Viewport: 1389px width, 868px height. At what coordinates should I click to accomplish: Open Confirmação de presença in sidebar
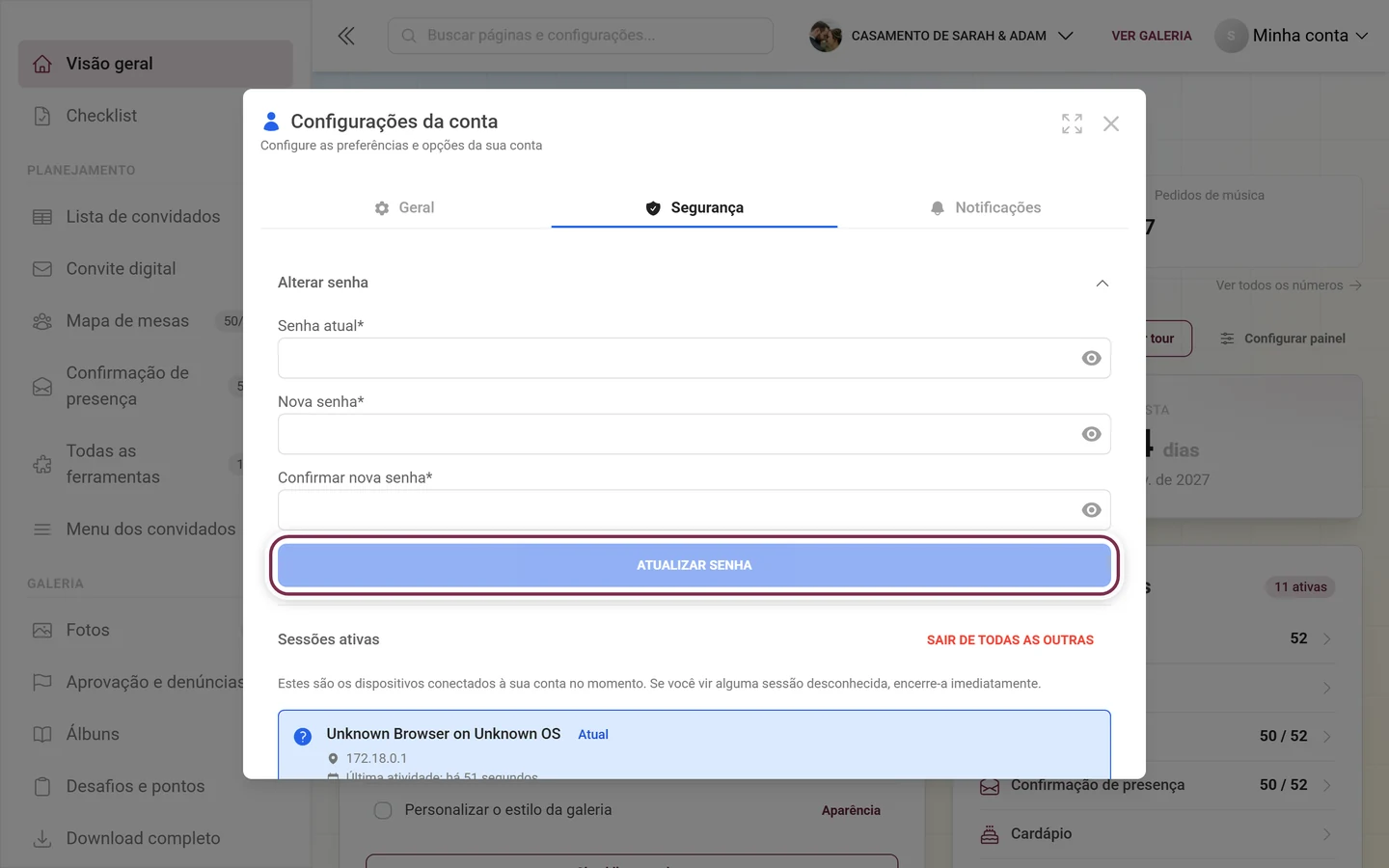[x=127, y=386]
